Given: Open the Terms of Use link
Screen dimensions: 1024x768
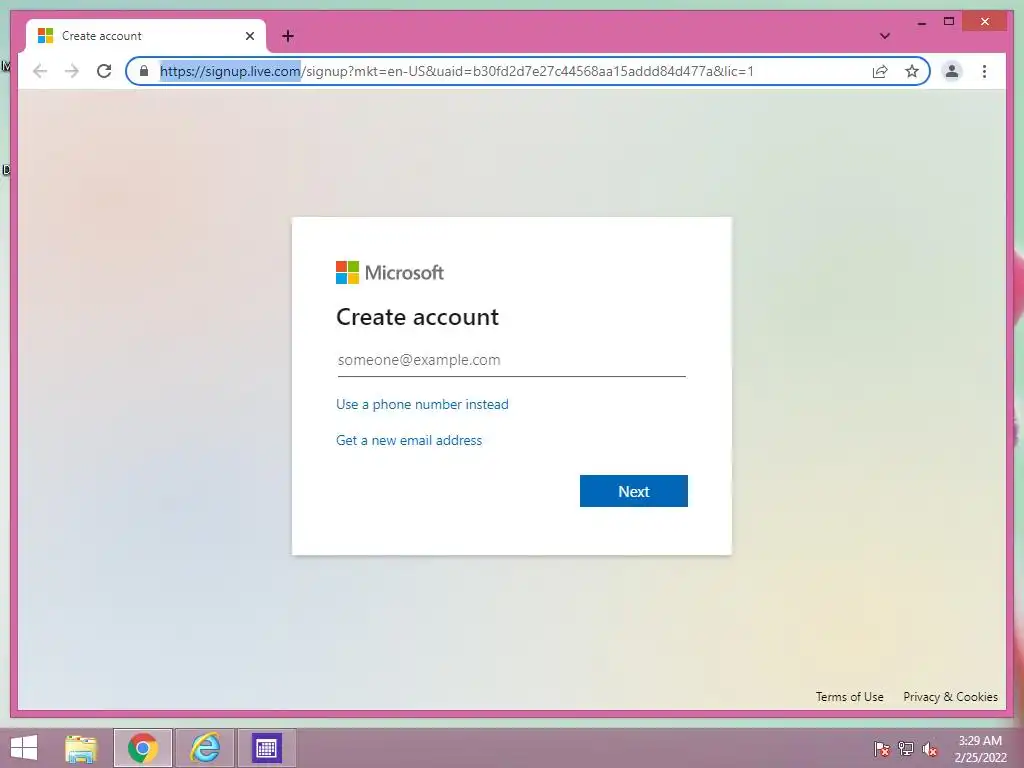Looking at the screenshot, I should point(850,697).
